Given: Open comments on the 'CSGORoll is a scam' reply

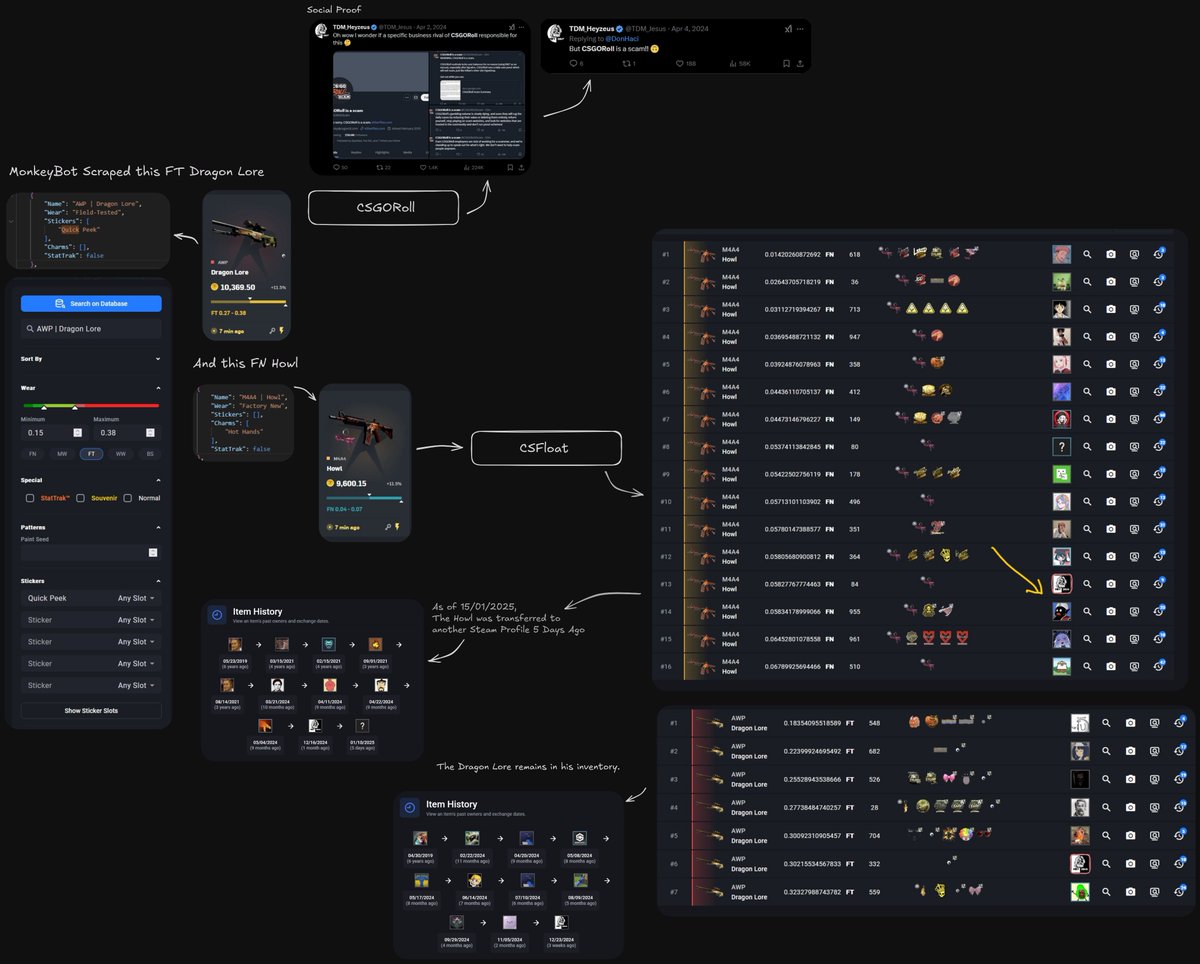Looking at the screenshot, I should point(573,63).
